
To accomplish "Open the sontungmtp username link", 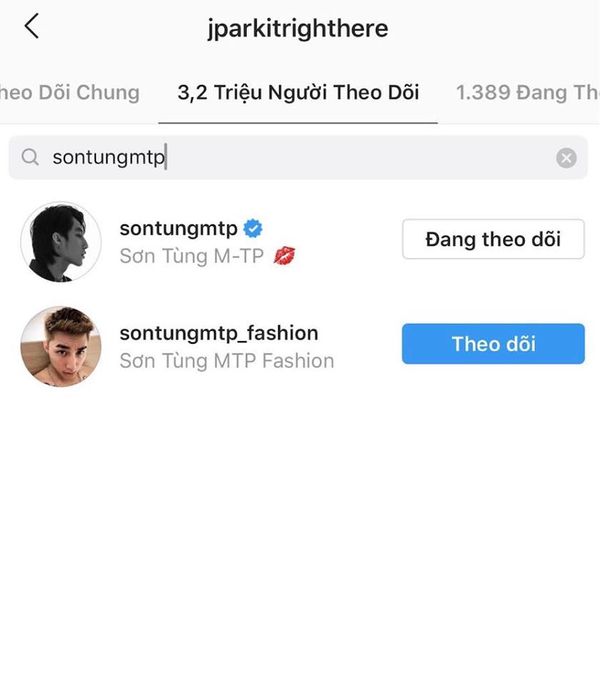I will 178,229.
